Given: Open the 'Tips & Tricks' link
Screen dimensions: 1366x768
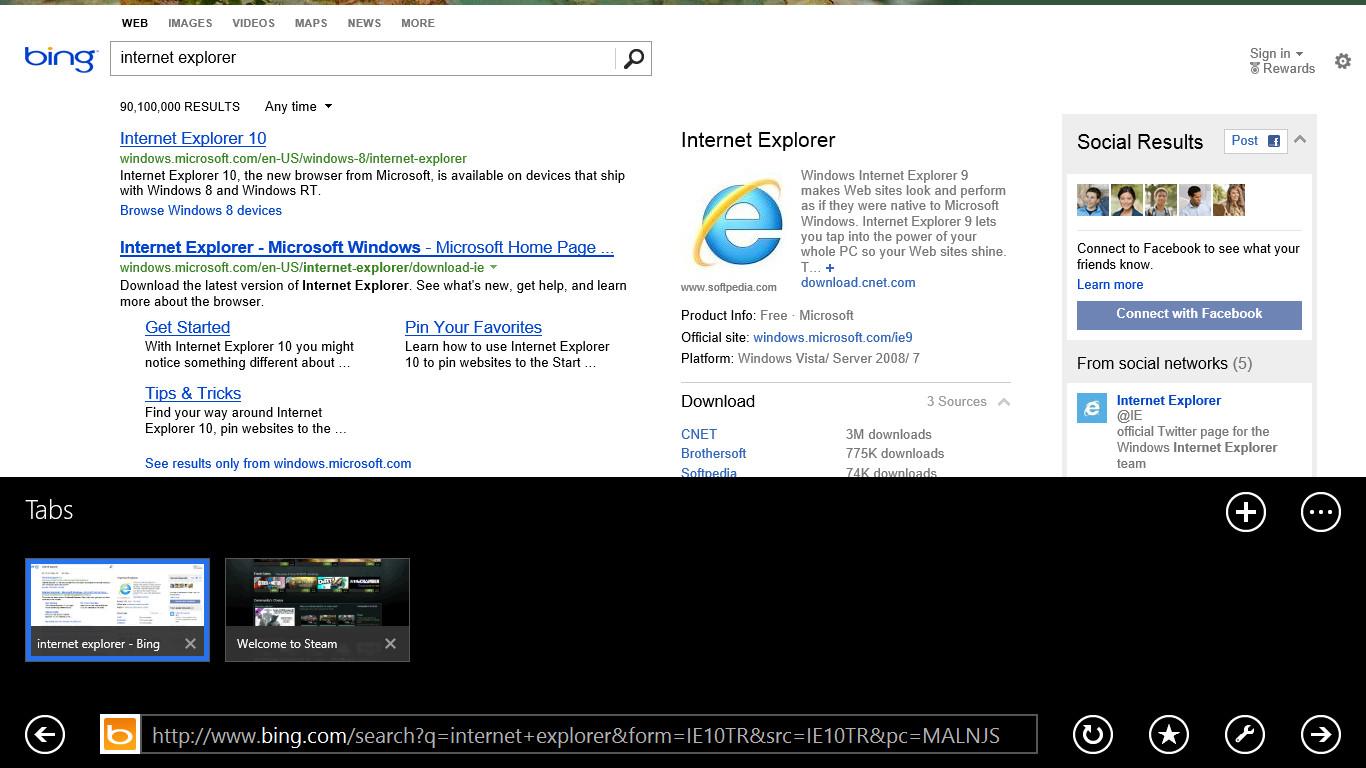Looking at the screenshot, I should pyautogui.click(x=193, y=394).
